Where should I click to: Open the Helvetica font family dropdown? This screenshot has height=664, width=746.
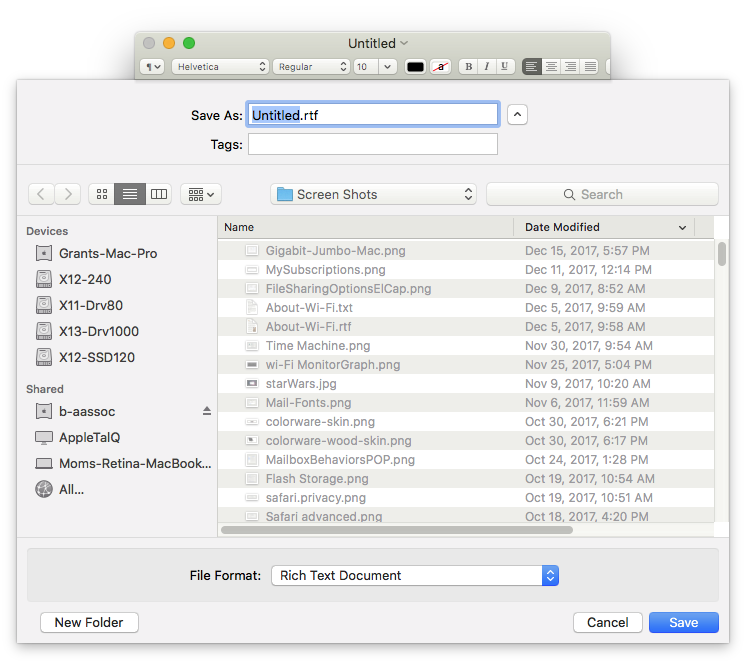coord(220,67)
